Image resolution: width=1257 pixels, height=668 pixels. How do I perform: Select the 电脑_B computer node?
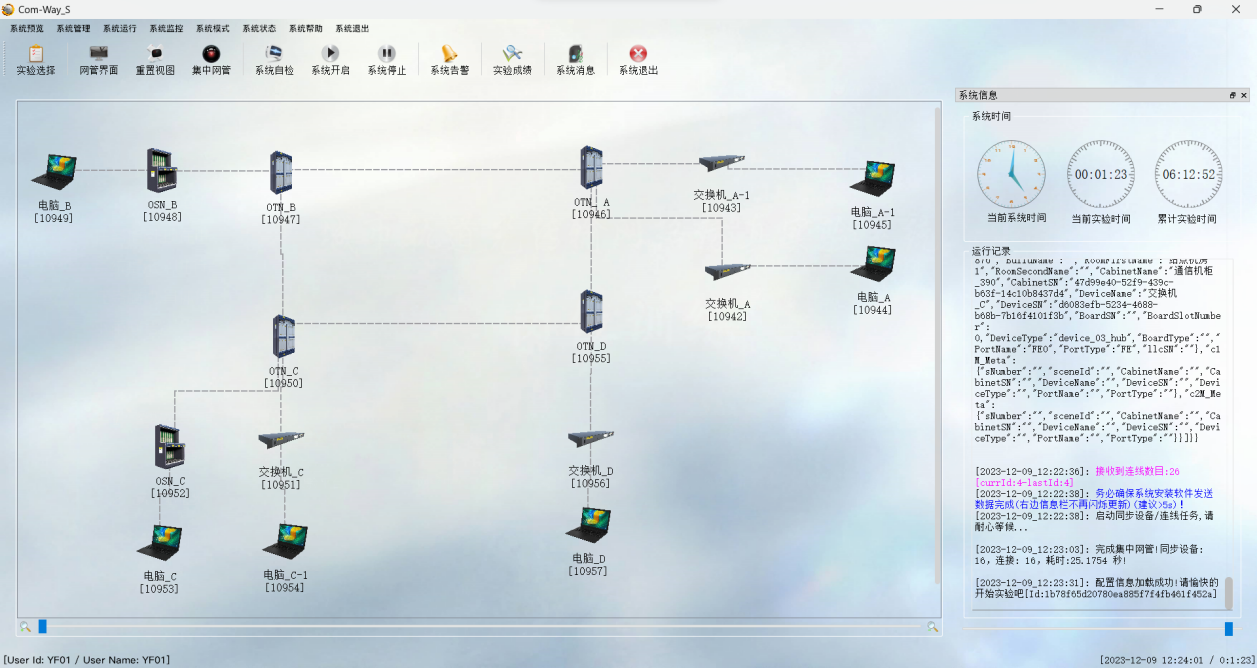pos(54,172)
